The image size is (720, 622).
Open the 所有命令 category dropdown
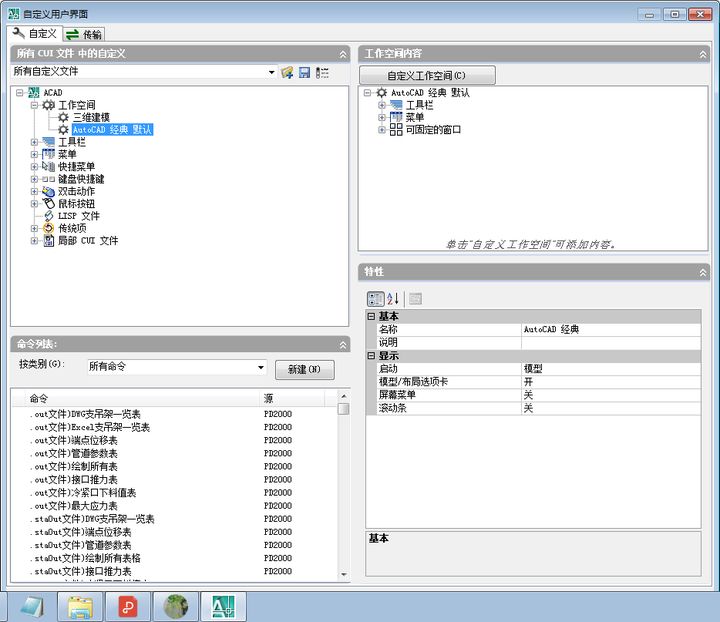coord(260,367)
